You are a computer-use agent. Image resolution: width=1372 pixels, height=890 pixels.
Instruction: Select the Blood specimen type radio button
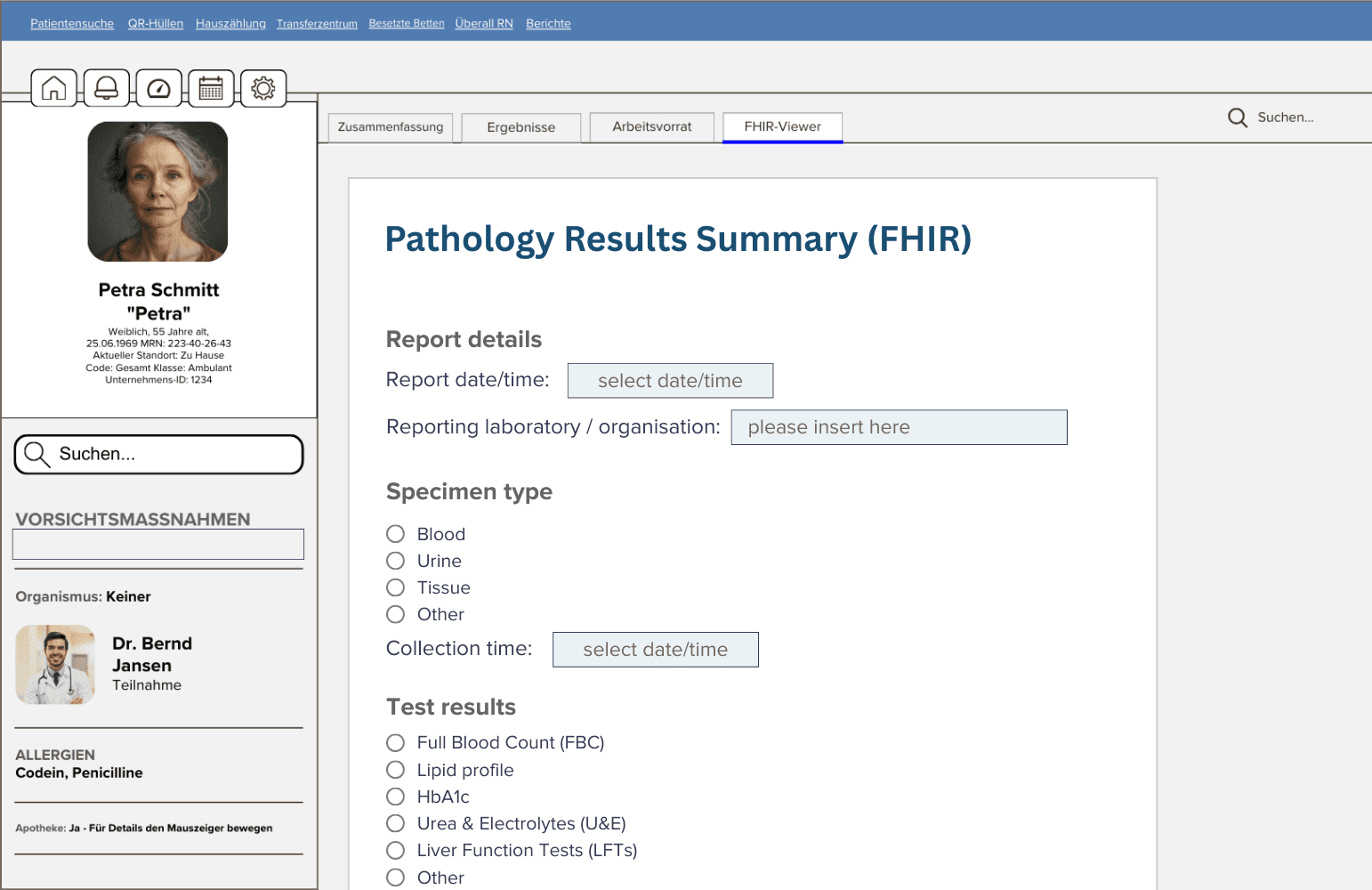pos(396,533)
